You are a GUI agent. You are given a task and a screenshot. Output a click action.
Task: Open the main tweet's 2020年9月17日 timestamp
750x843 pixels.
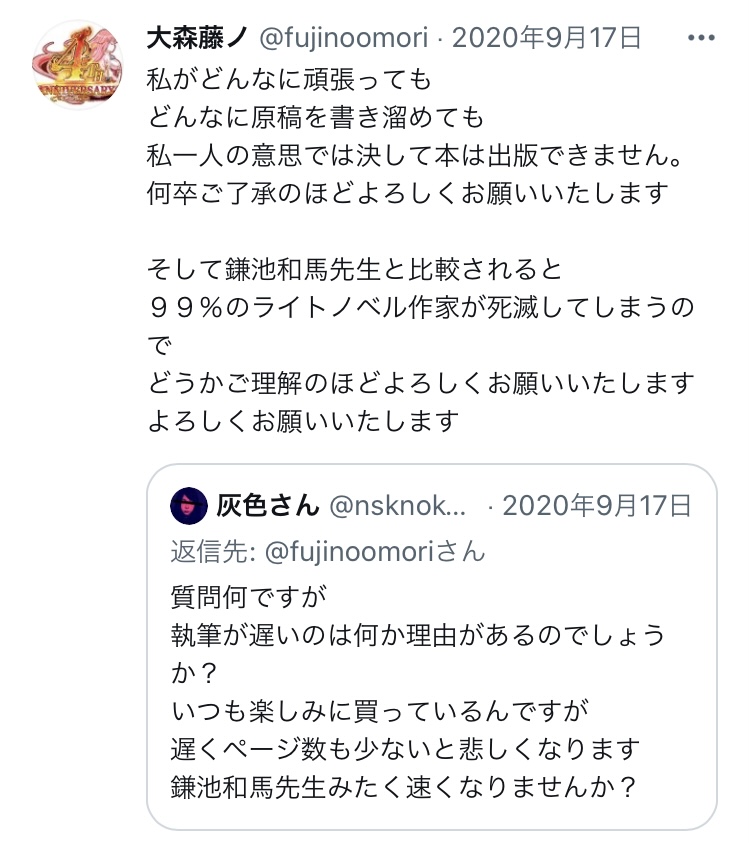point(546,39)
